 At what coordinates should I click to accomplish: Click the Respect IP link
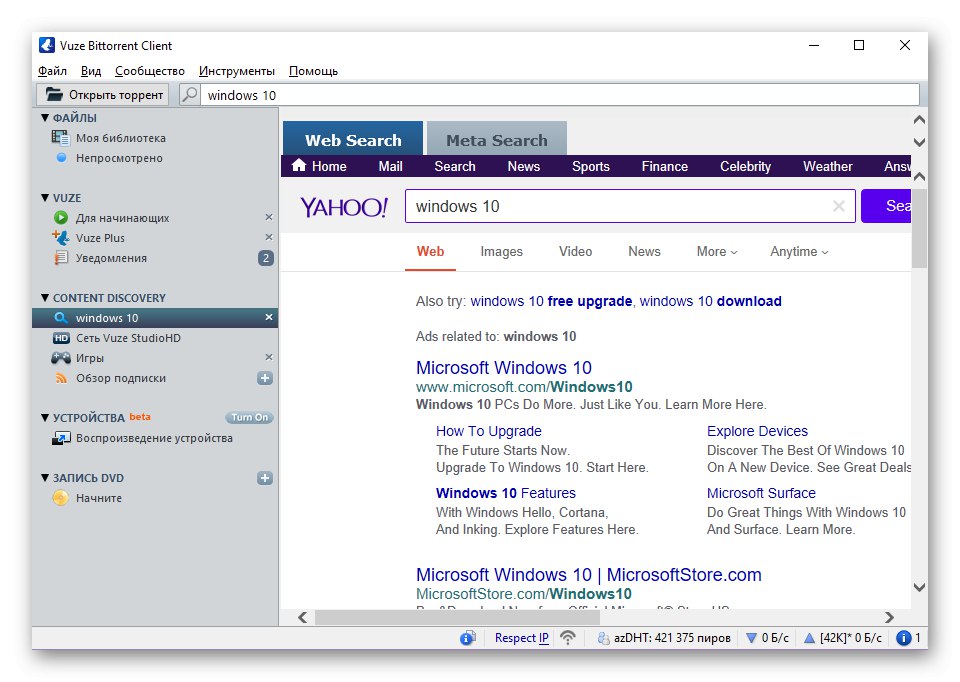pos(522,638)
